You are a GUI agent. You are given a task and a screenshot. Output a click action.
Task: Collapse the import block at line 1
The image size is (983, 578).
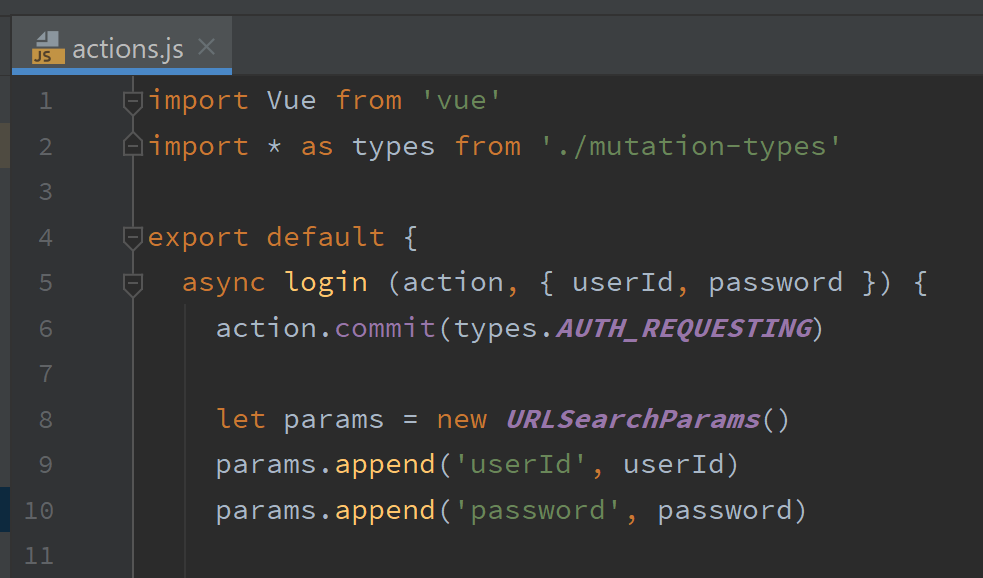pyautogui.click(x=133, y=102)
